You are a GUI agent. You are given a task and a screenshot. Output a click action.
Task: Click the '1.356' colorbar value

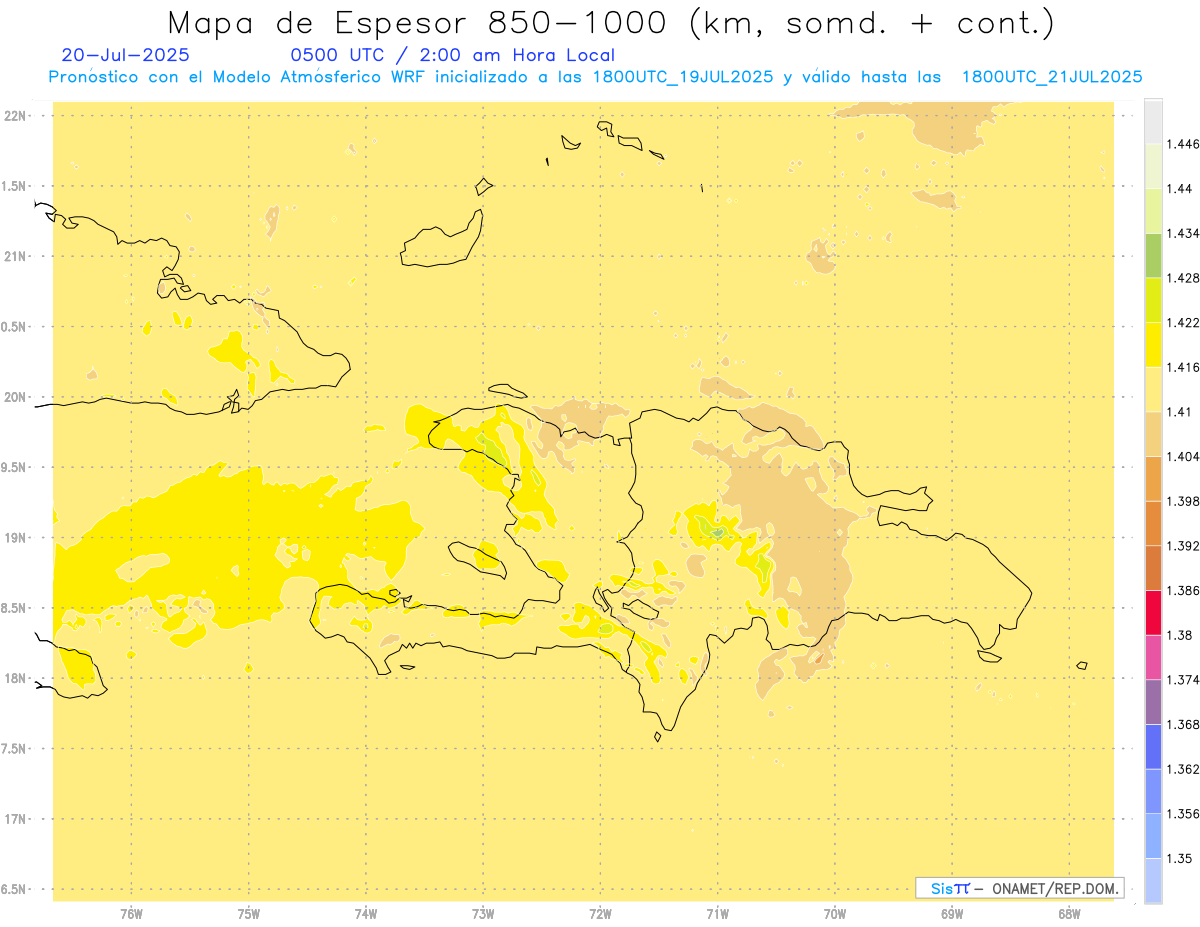click(1182, 814)
